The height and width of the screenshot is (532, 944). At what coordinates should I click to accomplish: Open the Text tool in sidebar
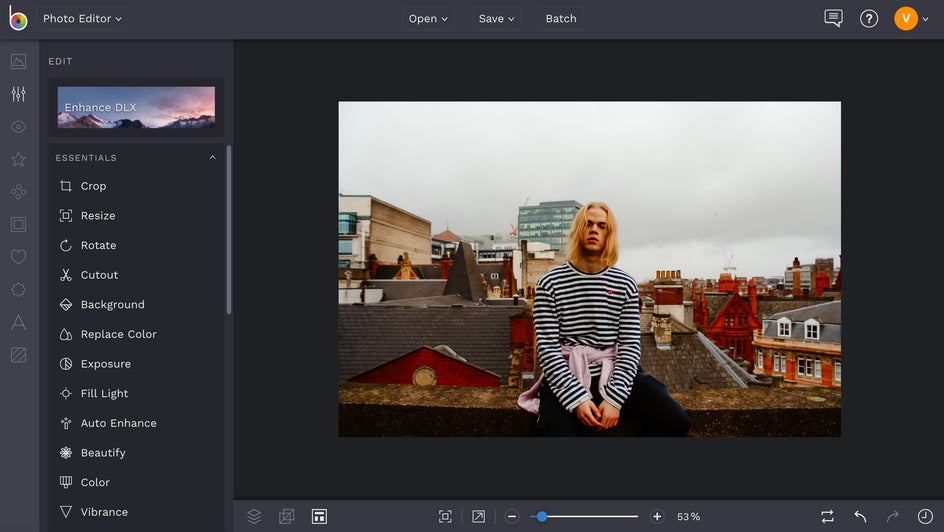point(18,322)
